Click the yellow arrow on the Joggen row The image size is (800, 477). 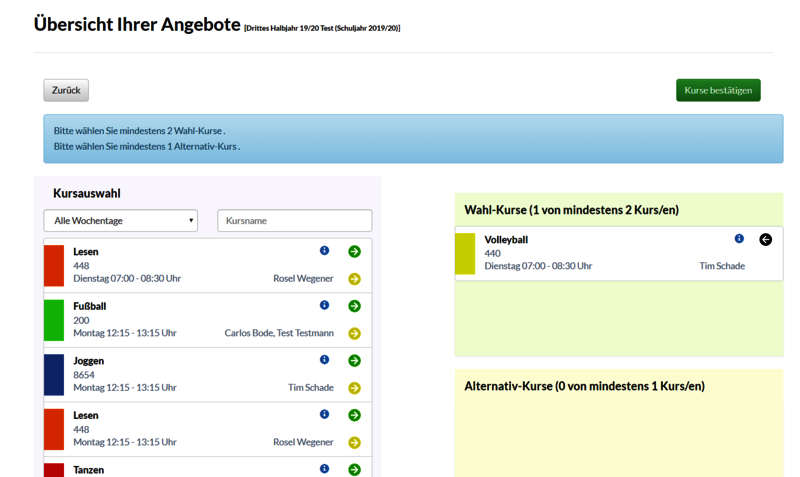click(354, 388)
